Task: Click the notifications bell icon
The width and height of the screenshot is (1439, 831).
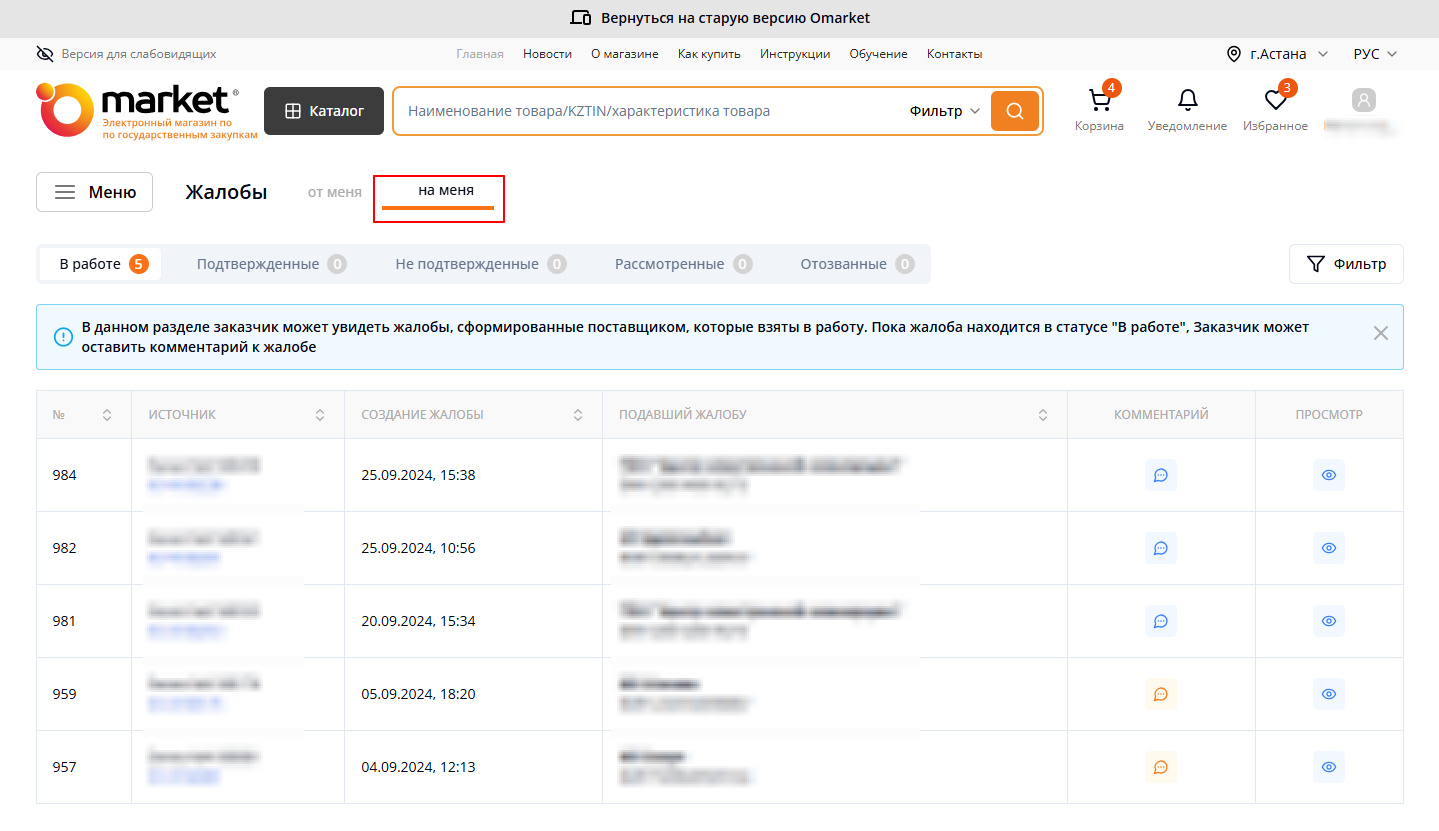Action: 1187,101
